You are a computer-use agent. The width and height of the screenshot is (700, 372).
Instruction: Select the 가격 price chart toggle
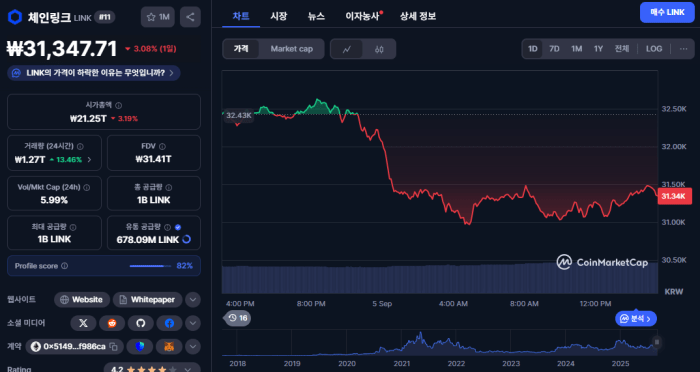click(241, 49)
